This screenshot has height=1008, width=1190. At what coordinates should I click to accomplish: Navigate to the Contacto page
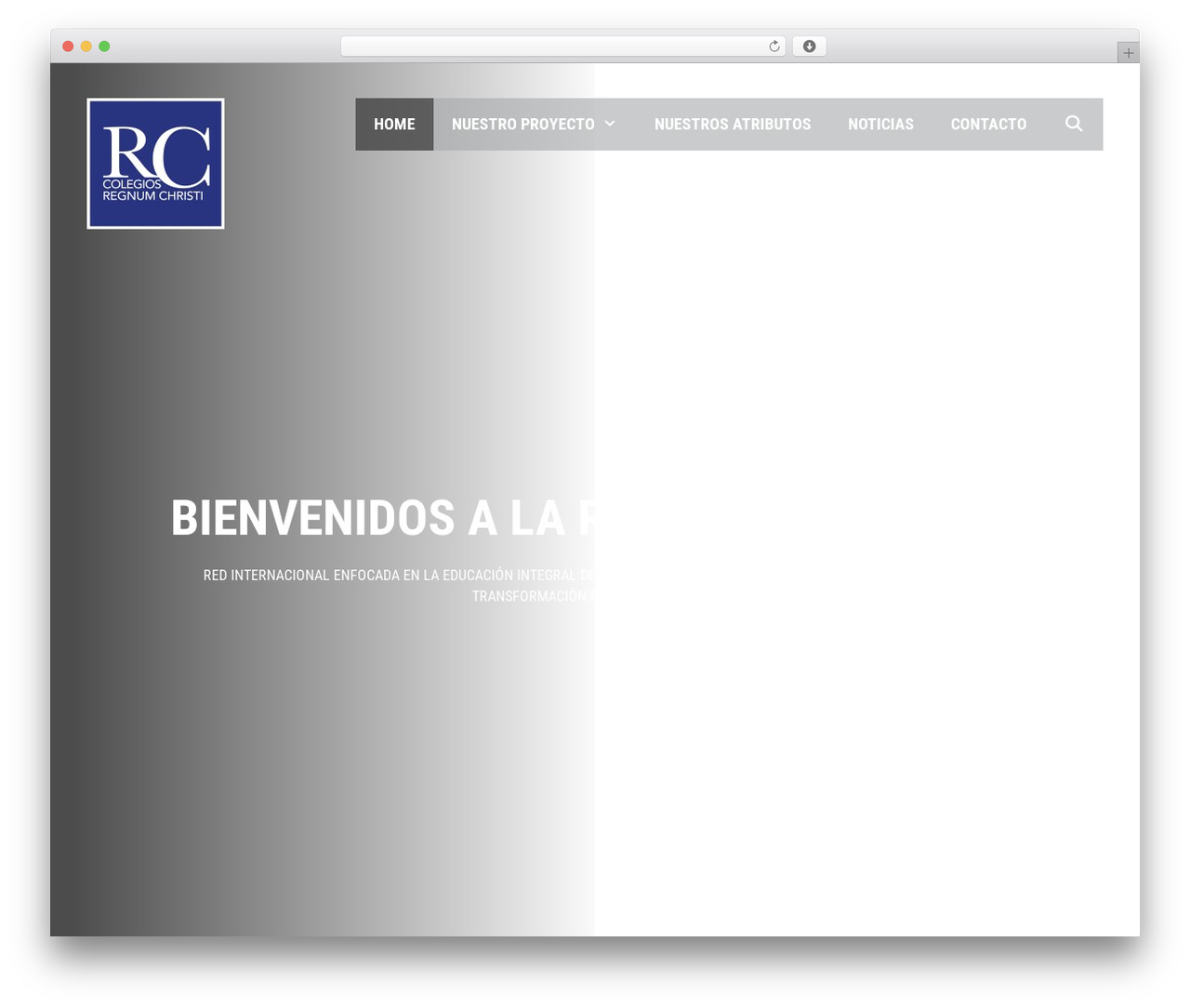pos(988,124)
